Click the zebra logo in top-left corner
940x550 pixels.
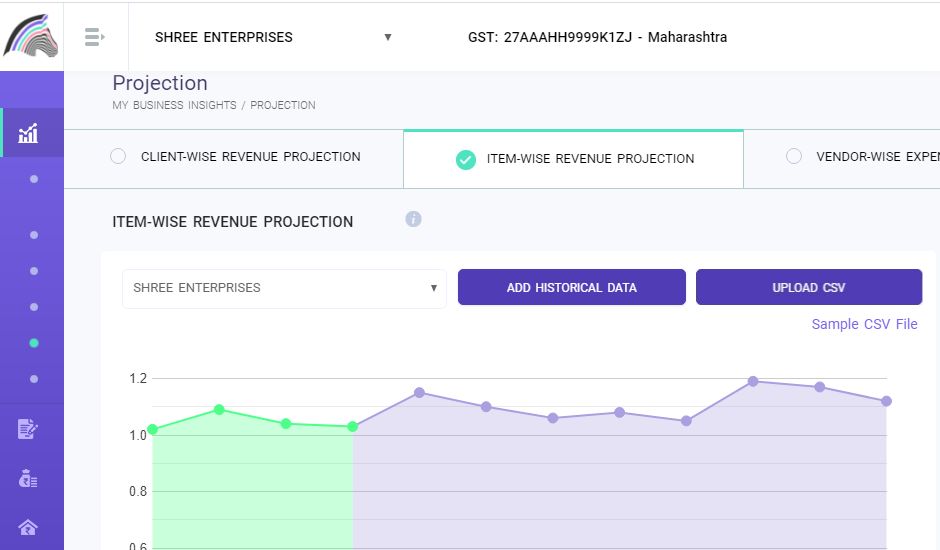click(x=31, y=36)
